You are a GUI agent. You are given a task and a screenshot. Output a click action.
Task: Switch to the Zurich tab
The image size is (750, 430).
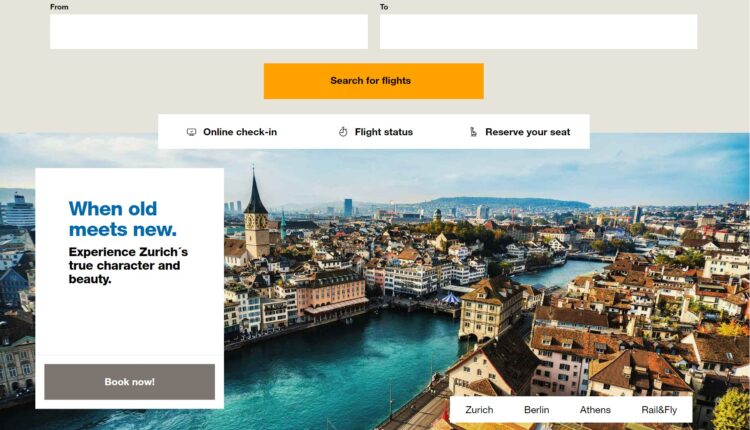(x=479, y=410)
